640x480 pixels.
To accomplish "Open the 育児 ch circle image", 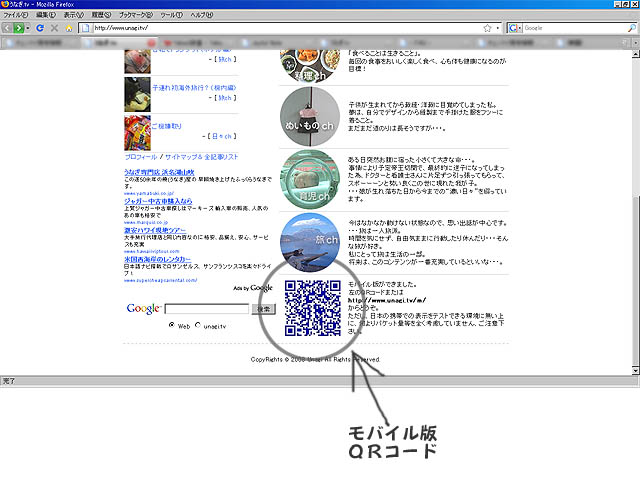I will (310, 180).
